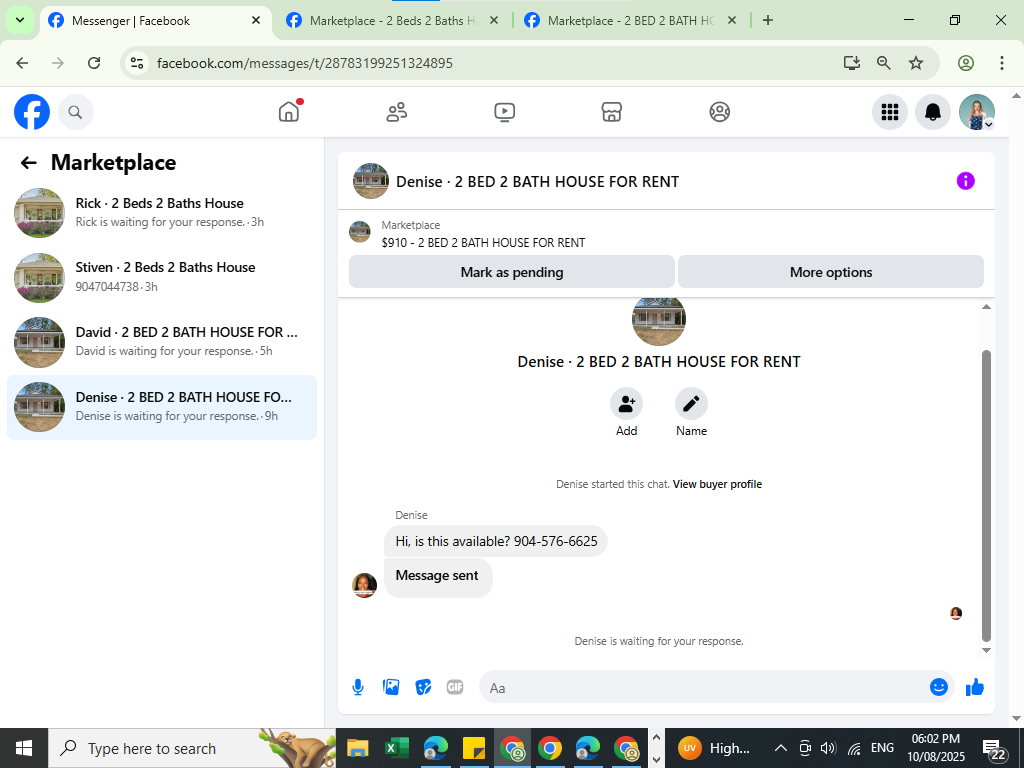Click the Name pencil edit icon

click(691, 404)
